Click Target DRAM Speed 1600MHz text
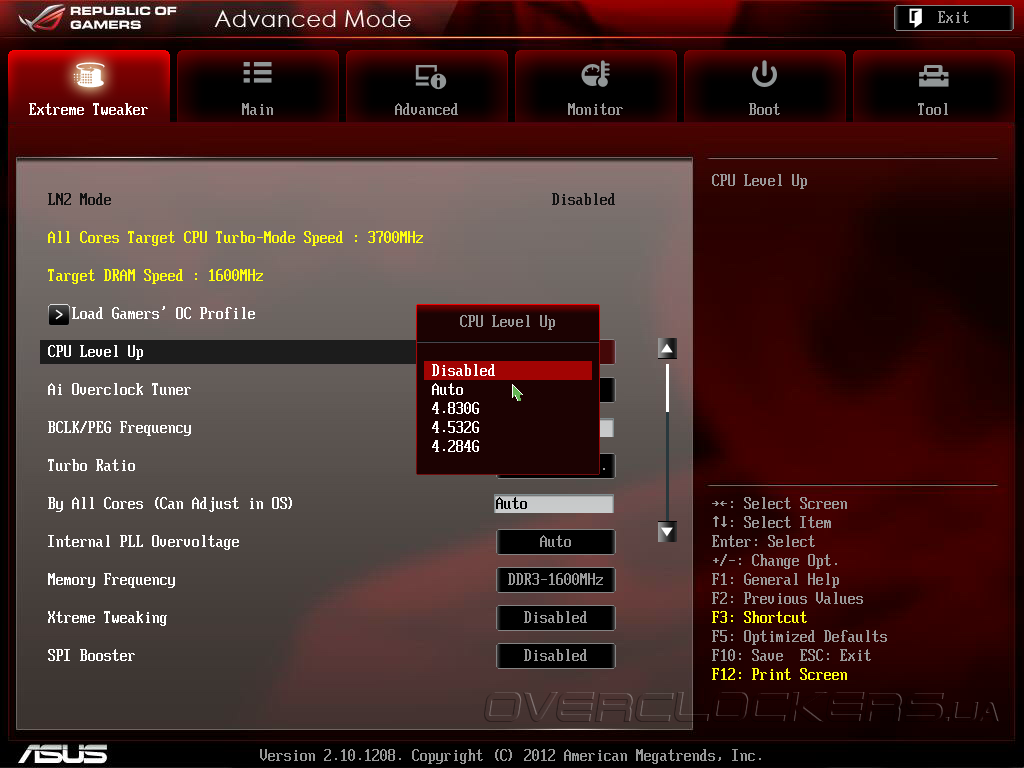Image resolution: width=1024 pixels, height=768 pixels. coord(155,276)
